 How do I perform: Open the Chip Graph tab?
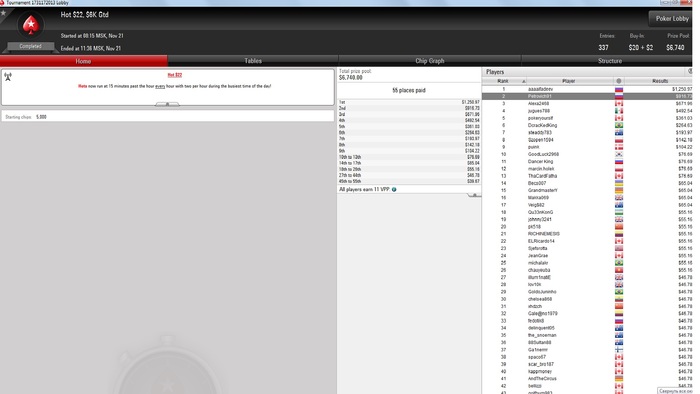tap(429, 61)
